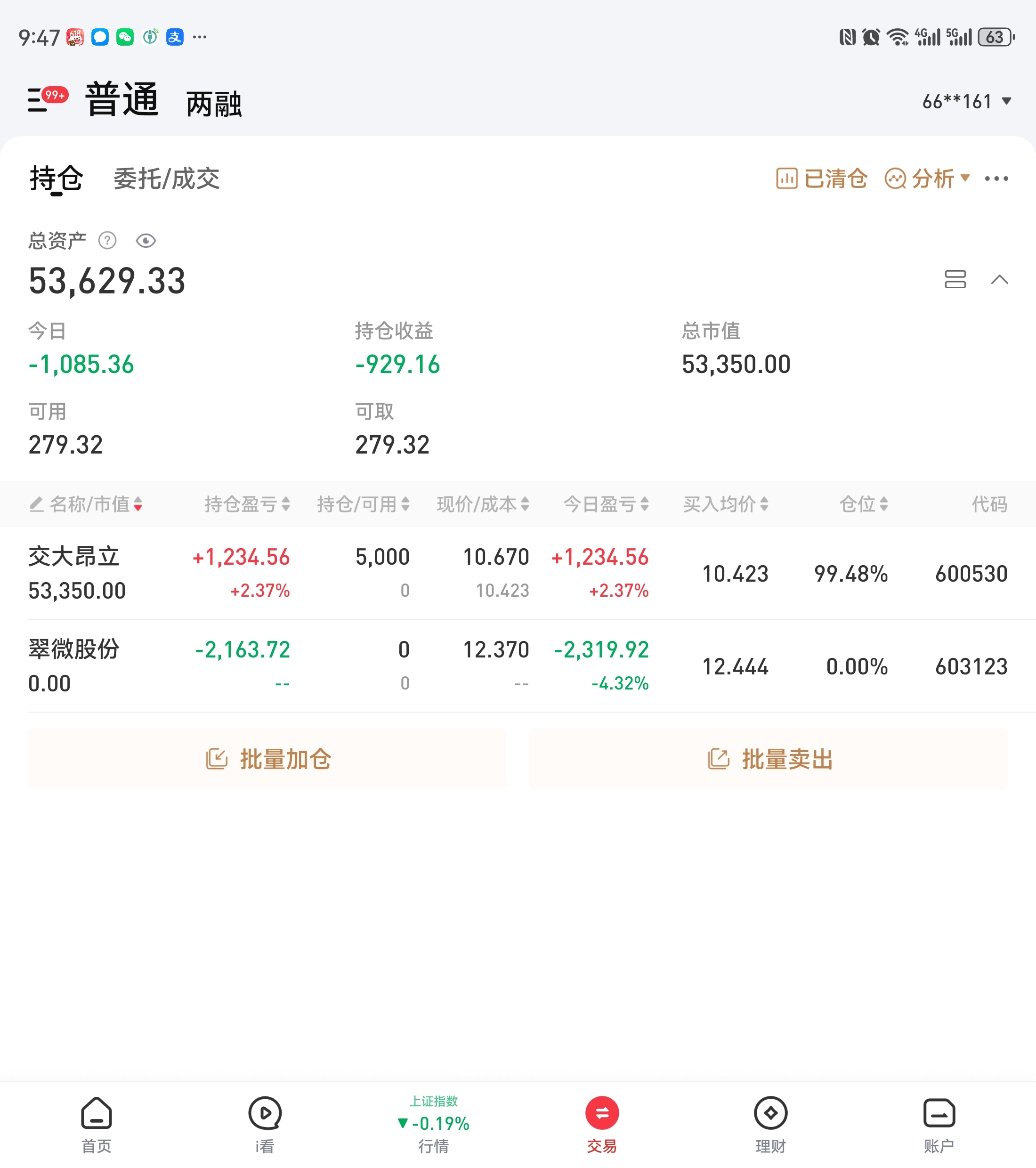Go to 首页 home icon

pyautogui.click(x=96, y=1123)
